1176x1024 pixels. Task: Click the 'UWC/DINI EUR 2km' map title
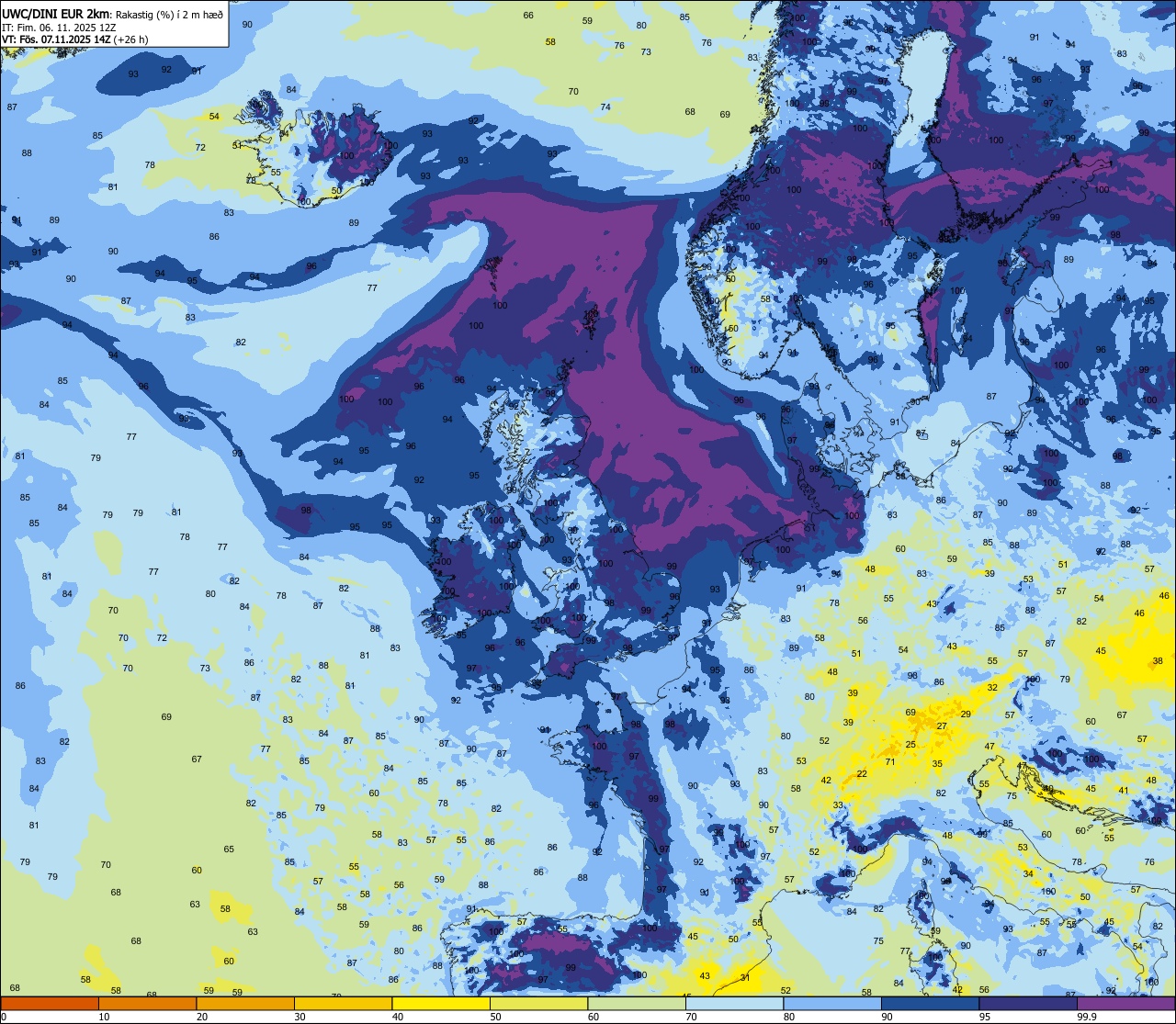pyautogui.click(x=56, y=13)
